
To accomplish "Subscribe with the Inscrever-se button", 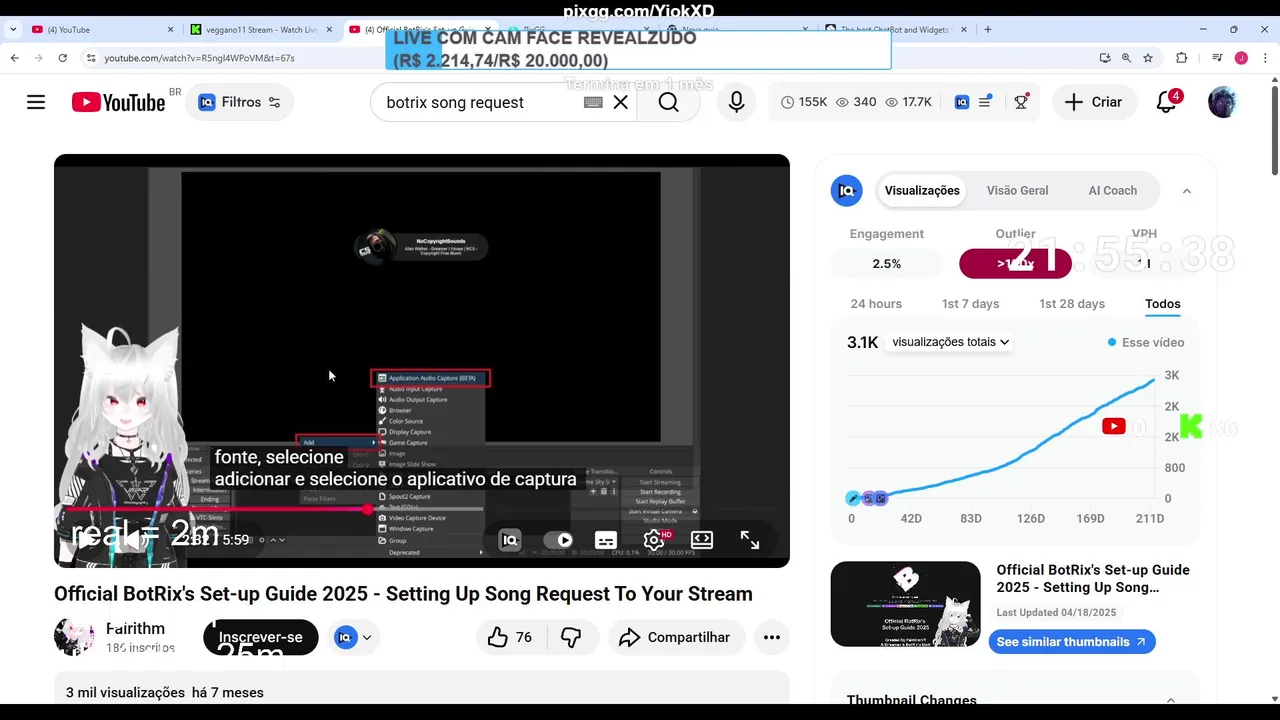I will point(261,637).
